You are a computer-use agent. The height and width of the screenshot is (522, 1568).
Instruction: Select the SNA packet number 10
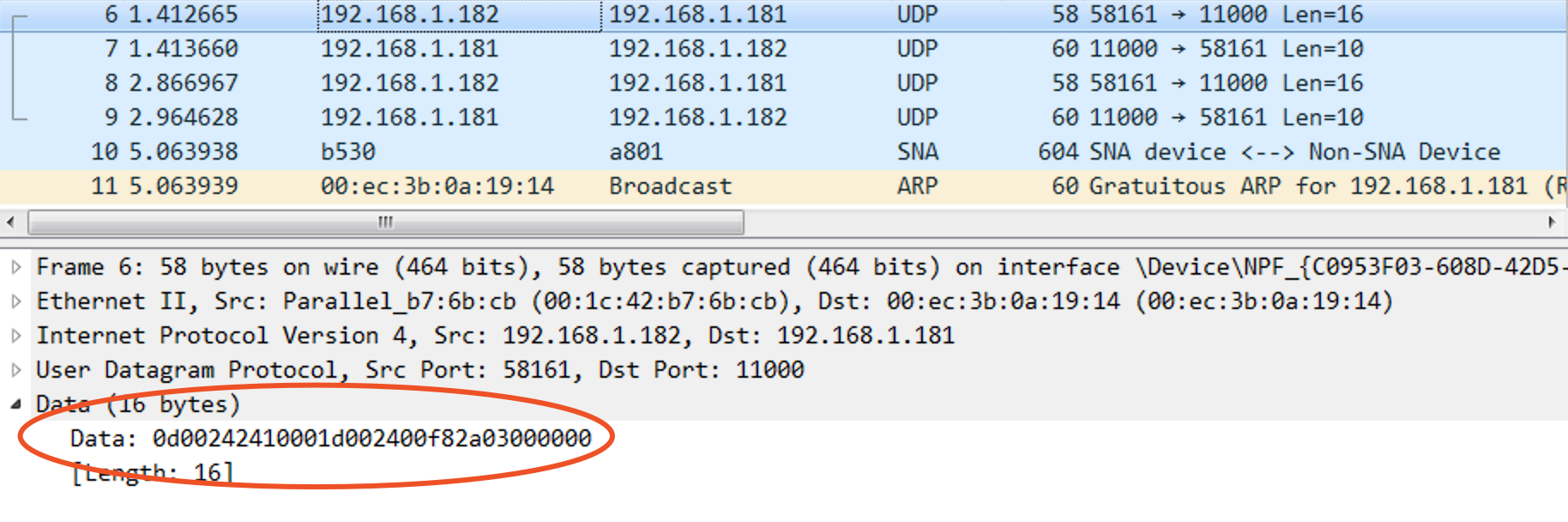784,152
